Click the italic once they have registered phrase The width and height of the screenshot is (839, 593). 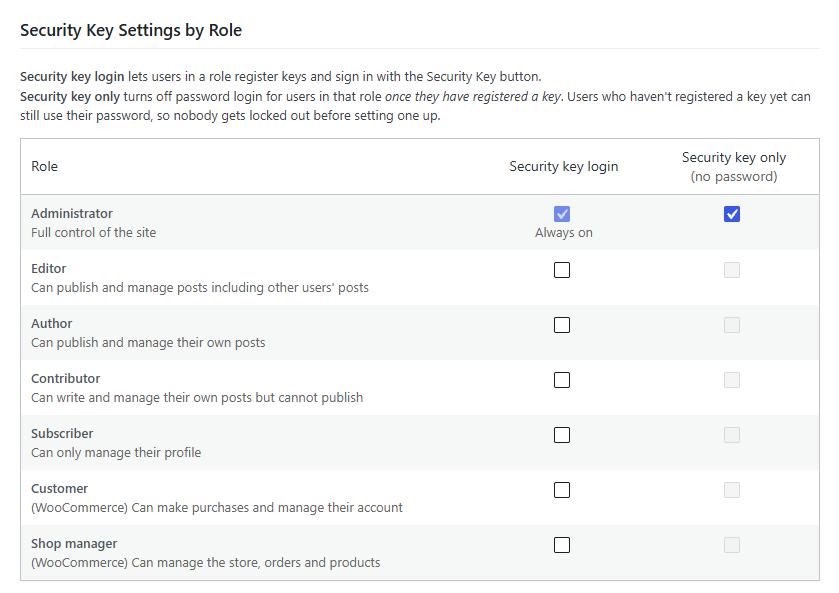tap(473, 97)
